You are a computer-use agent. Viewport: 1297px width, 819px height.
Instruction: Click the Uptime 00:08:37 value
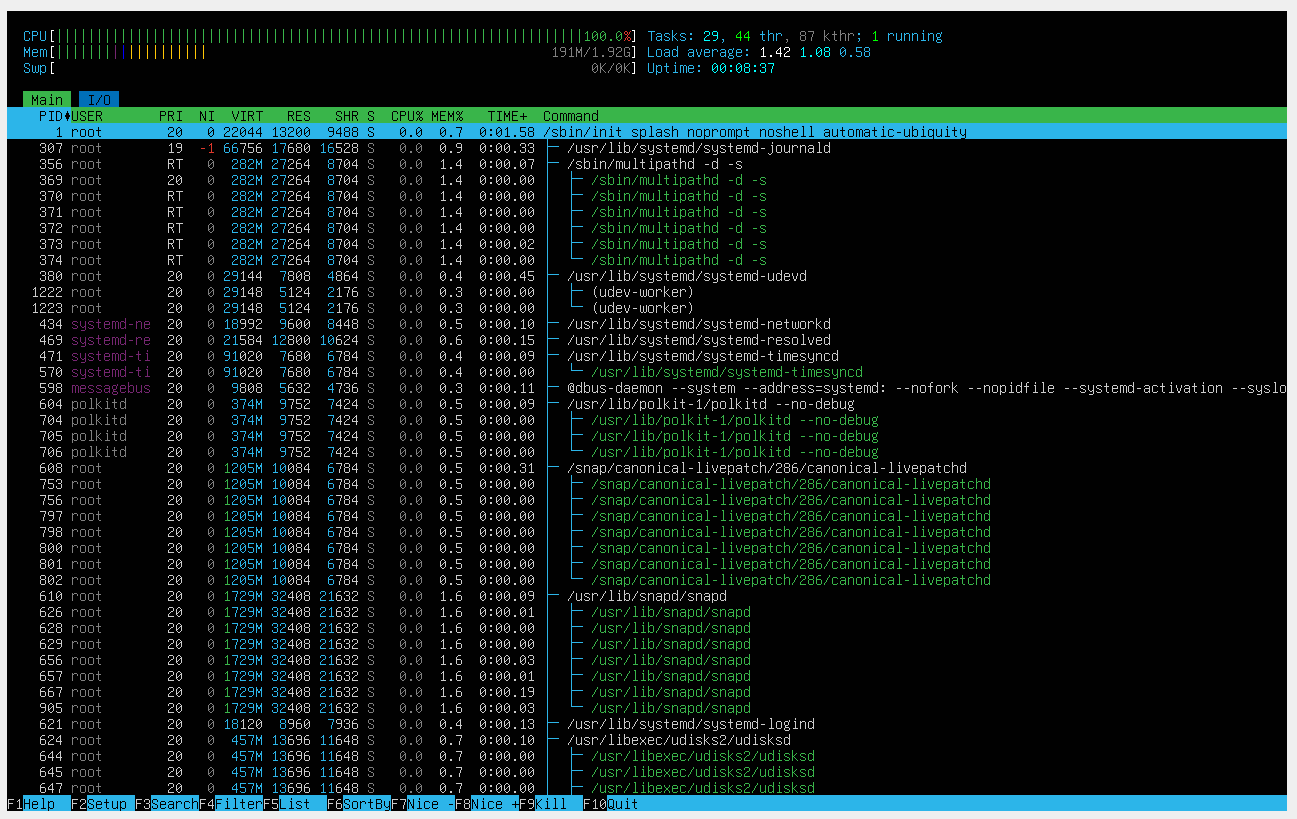click(x=743, y=68)
